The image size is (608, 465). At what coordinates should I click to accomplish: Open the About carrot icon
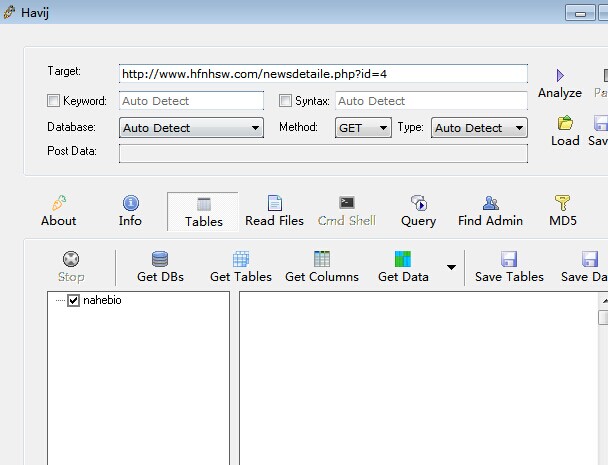click(x=59, y=203)
